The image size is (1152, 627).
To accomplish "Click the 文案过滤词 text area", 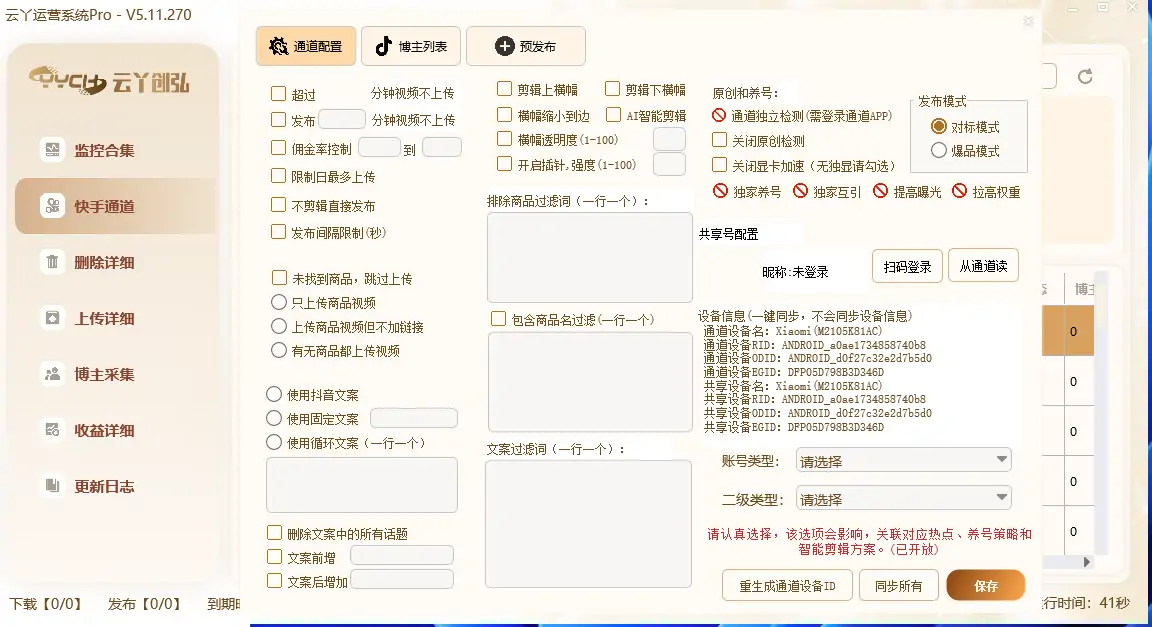I will tap(588, 524).
